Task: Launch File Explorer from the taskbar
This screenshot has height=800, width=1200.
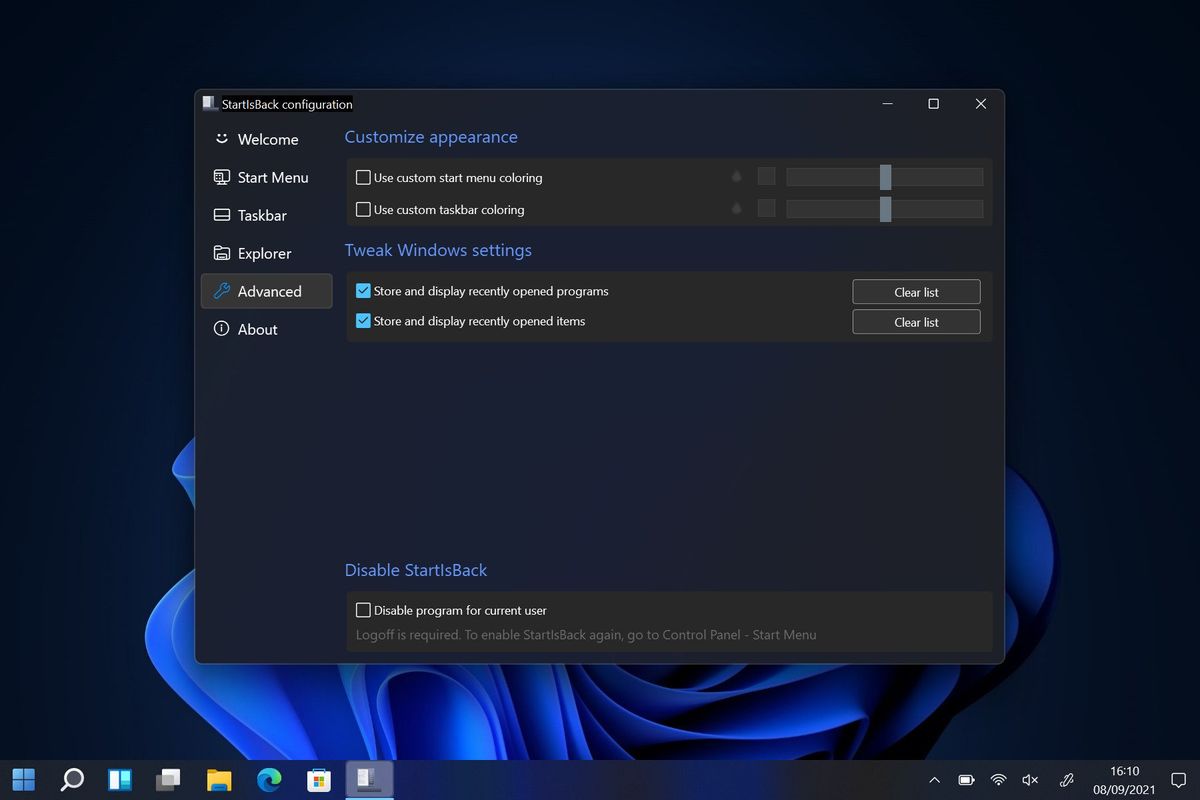Action: pyautogui.click(x=219, y=779)
